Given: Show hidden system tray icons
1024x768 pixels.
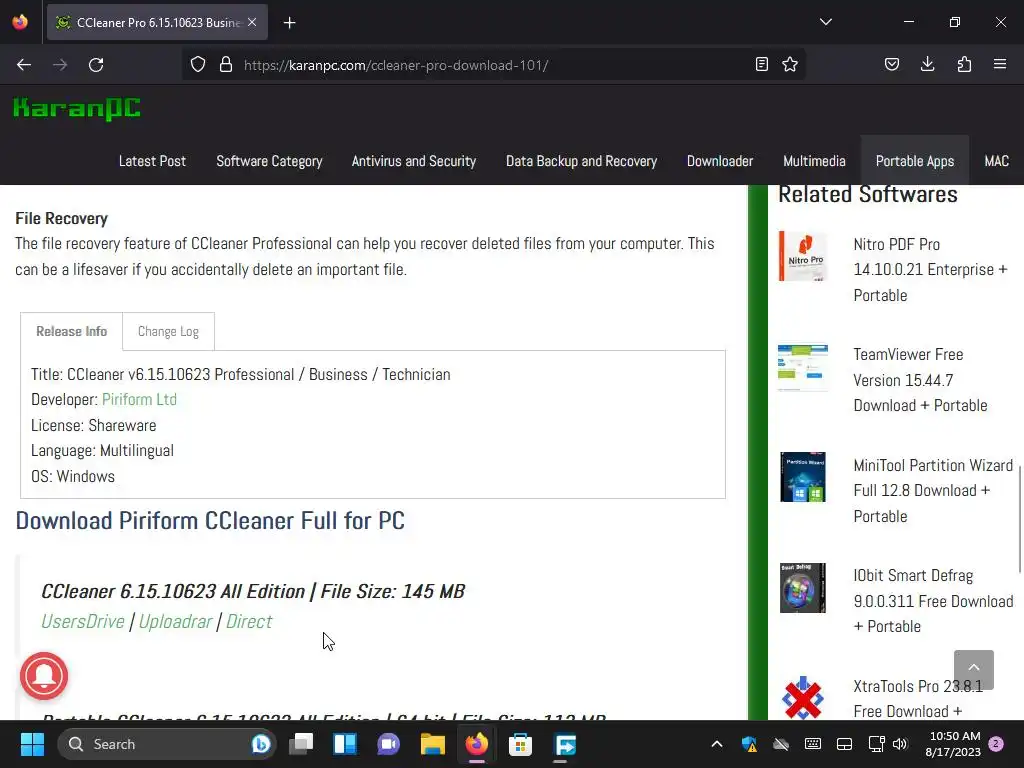Looking at the screenshot, I should [716, 744].
